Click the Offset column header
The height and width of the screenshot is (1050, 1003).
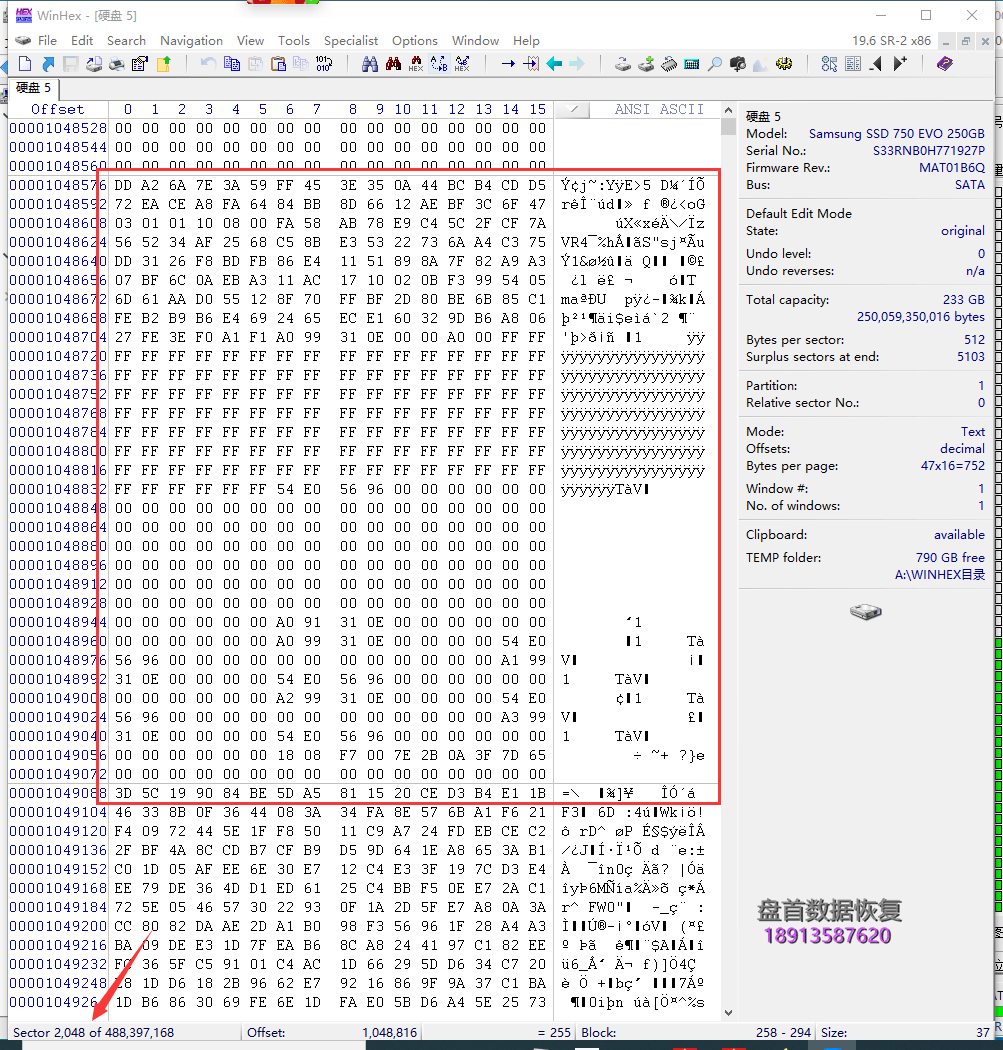pyautogui.click(x=58, y=109)
